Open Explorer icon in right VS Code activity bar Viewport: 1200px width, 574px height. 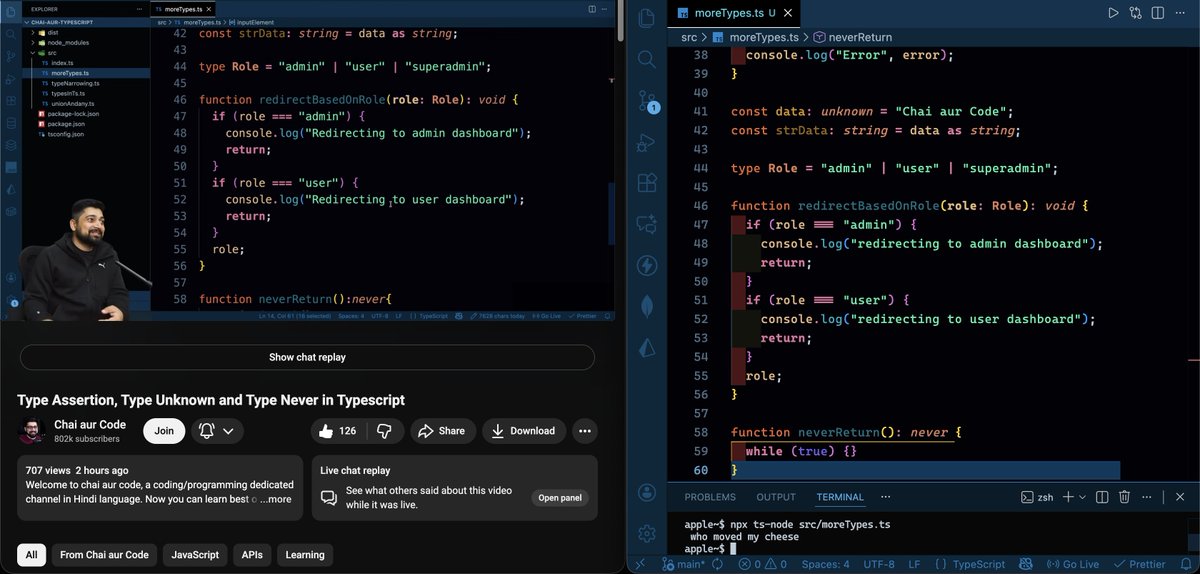[647, 18]
